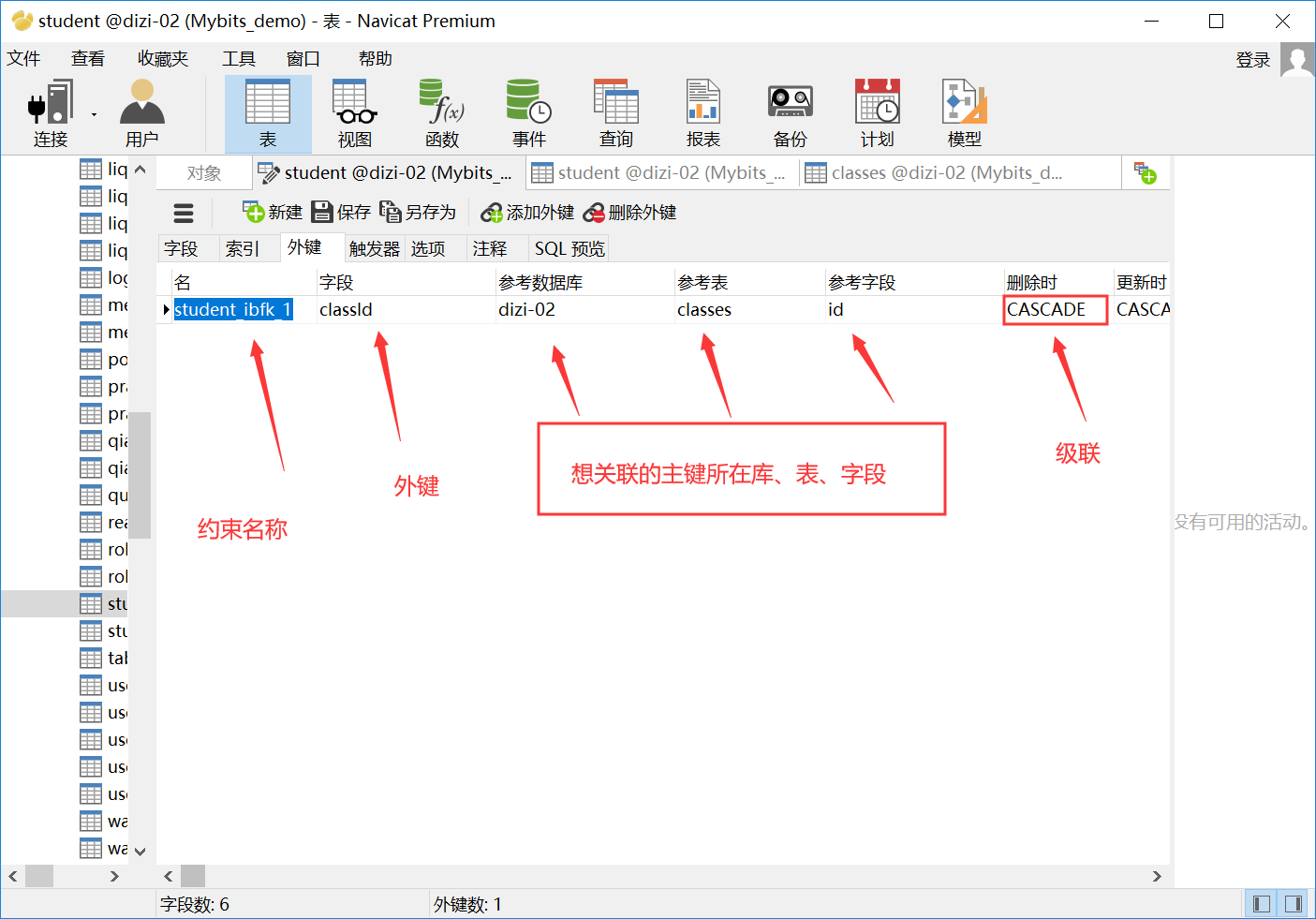
Task: Switch to the SQL 预览 tab
Action: pos(569,248)
